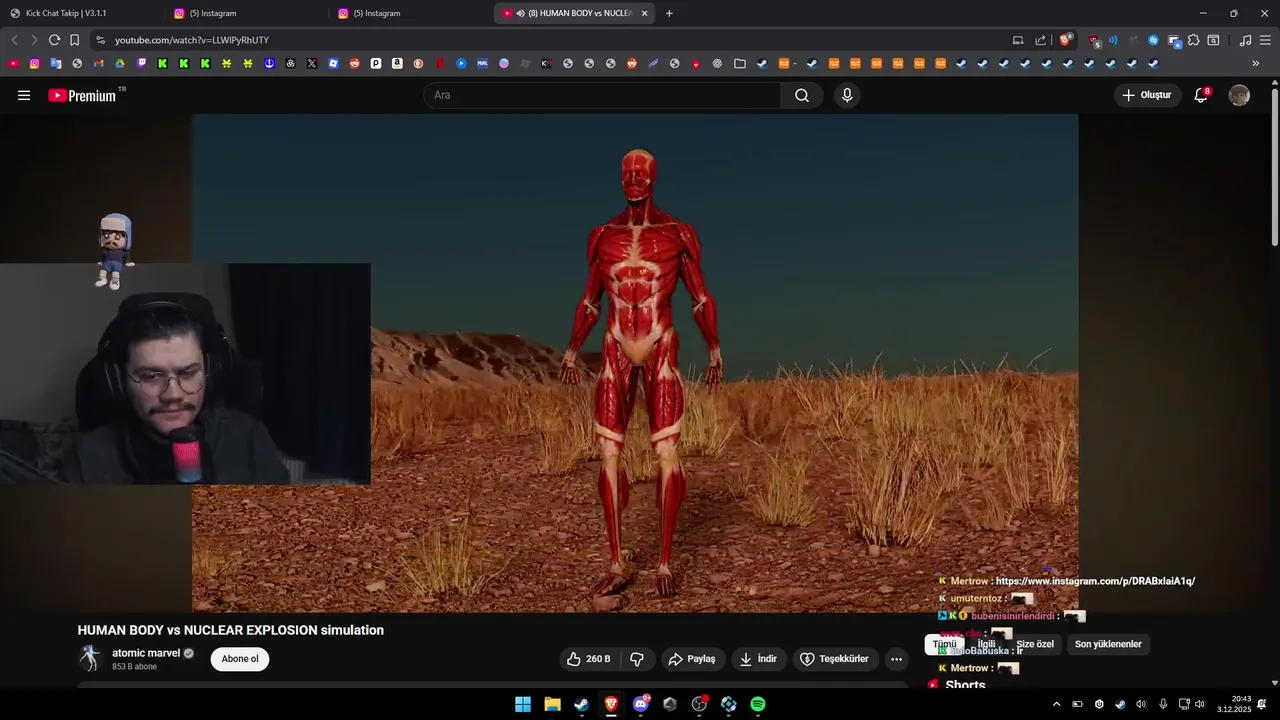Dislike the video with thumbs down

coord(637,659)
